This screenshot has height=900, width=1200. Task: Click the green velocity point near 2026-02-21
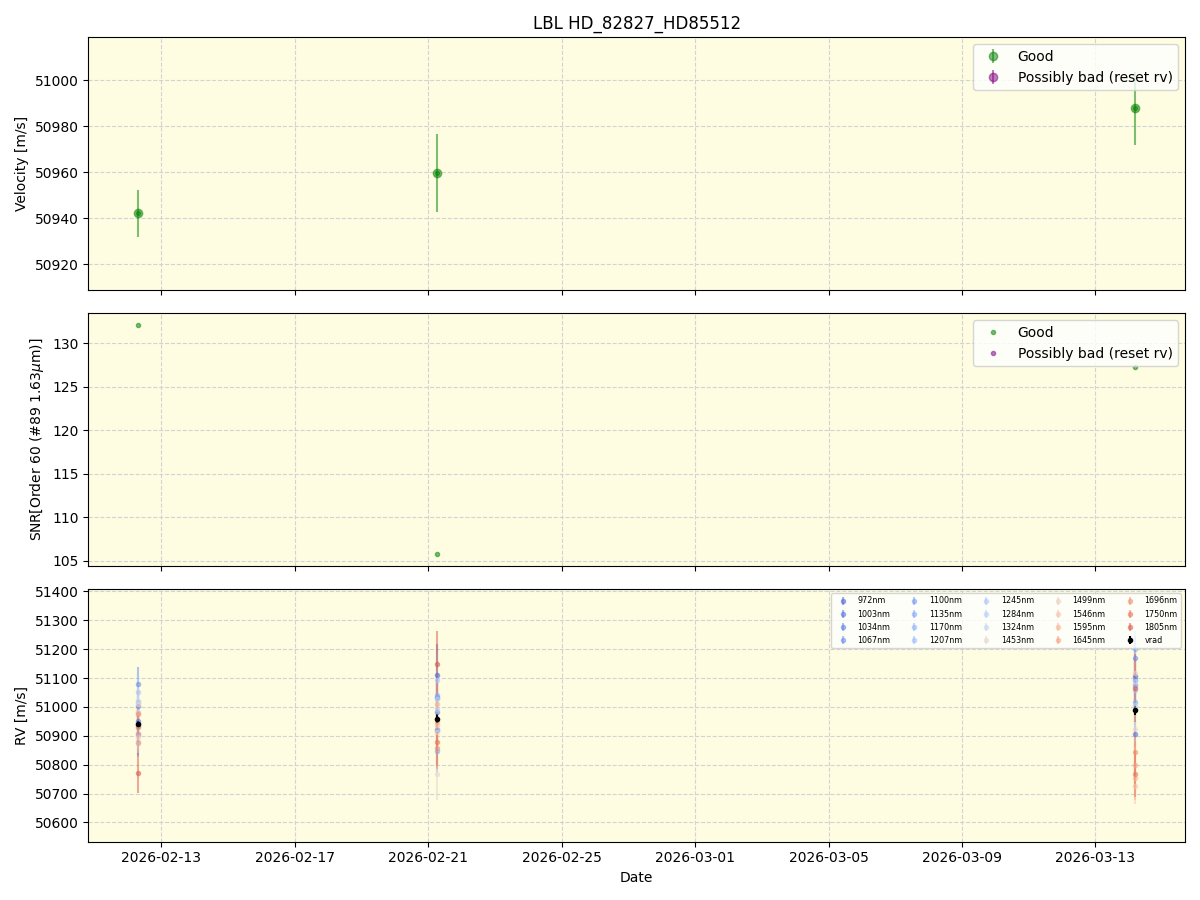pyautogui.click(x=436, y=172)
